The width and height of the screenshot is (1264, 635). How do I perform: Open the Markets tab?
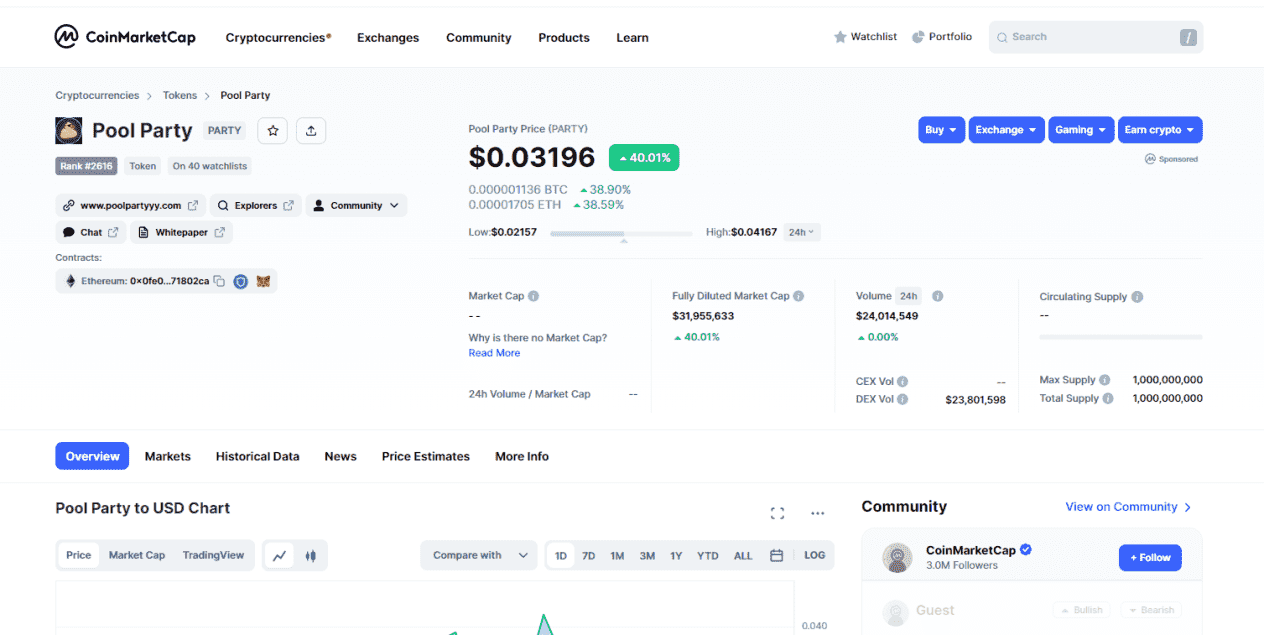point(167,456)
